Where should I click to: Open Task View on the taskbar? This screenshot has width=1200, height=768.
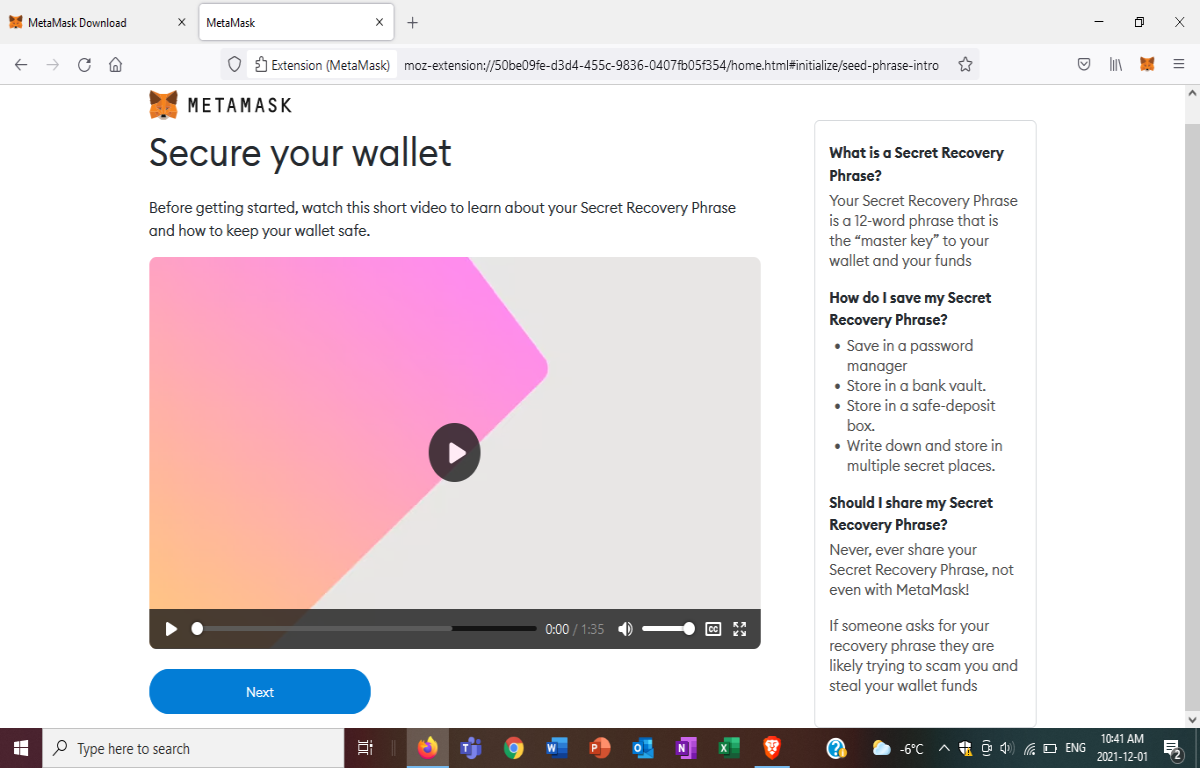coord(365,748)
